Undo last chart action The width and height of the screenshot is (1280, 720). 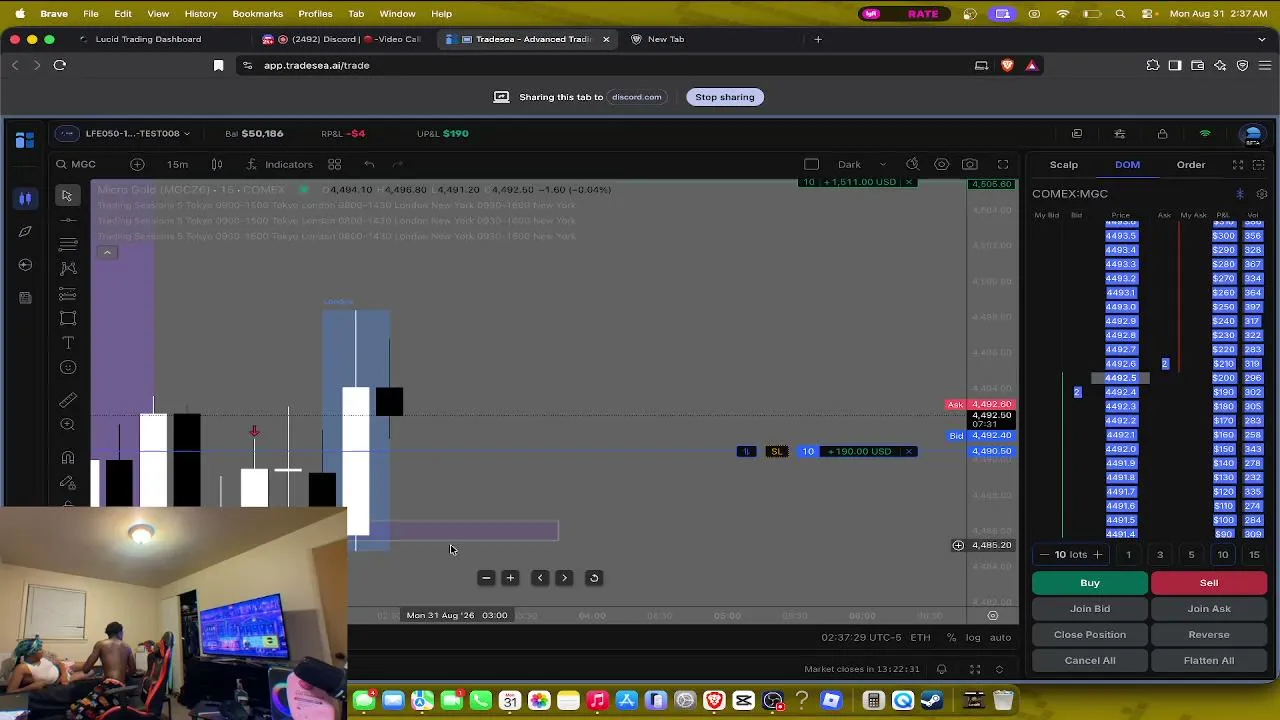[x=369, y=164]
